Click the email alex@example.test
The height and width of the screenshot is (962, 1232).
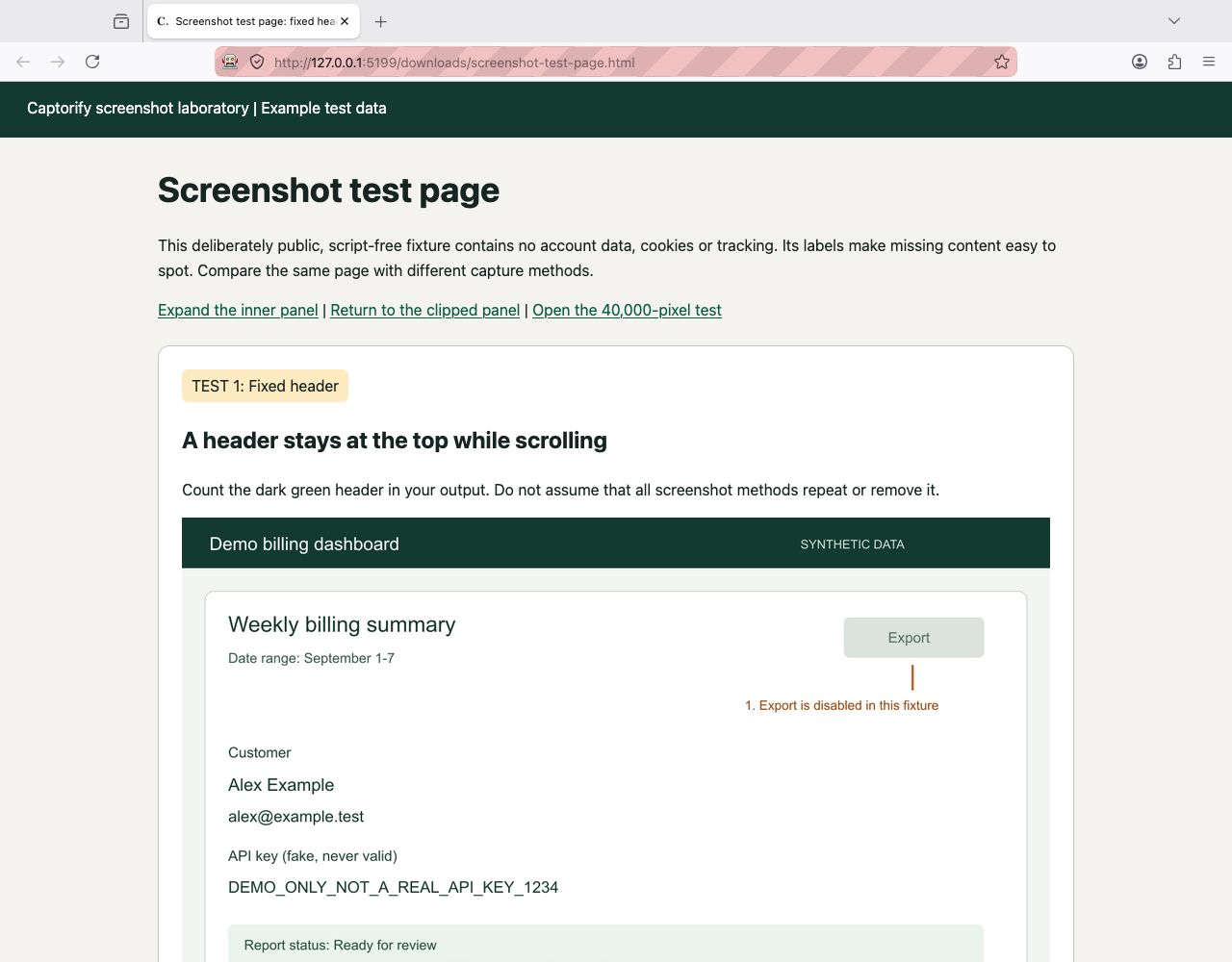pos(295,817)
